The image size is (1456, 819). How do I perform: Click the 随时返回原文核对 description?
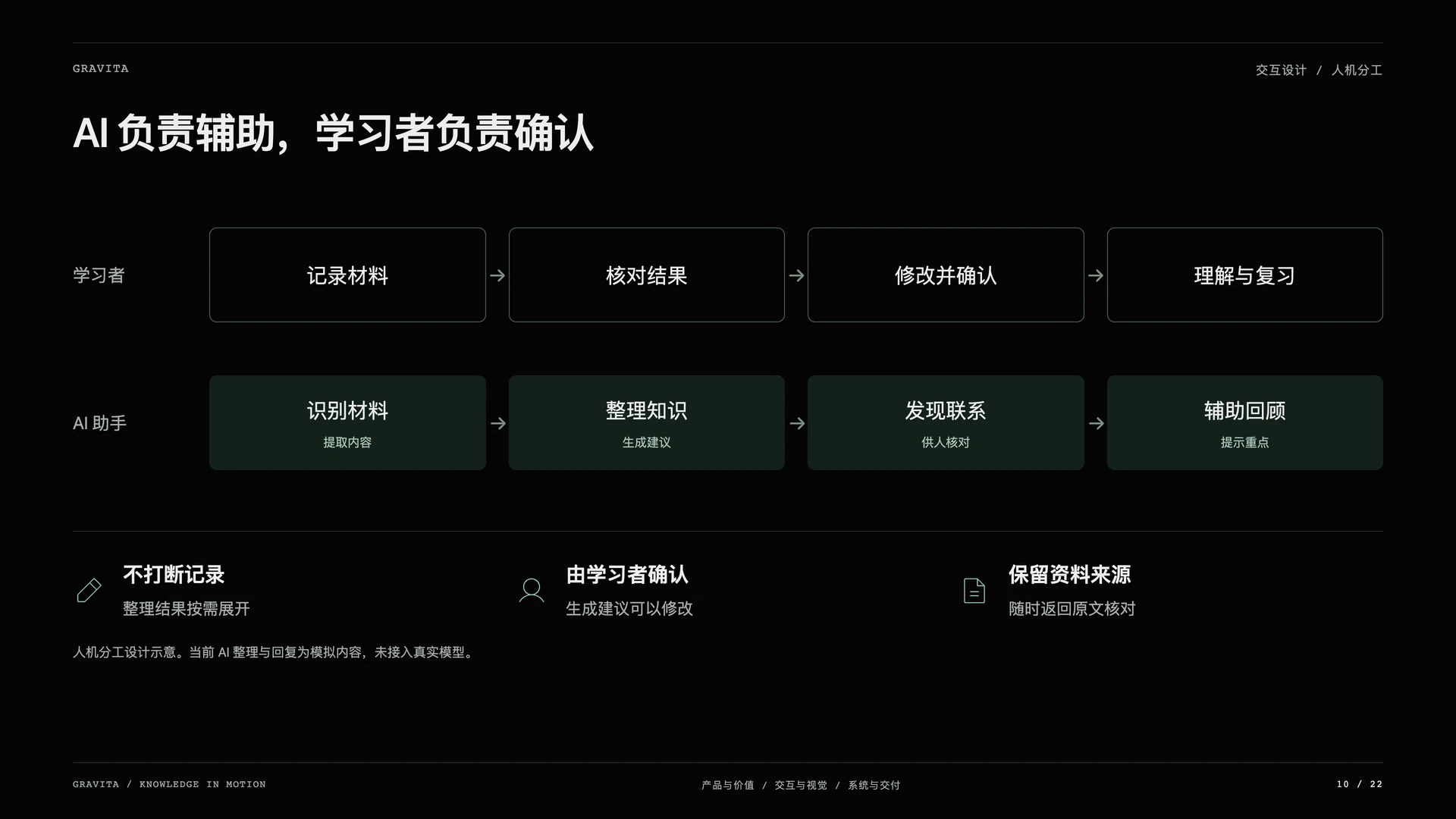click(x=1072, y=609)
